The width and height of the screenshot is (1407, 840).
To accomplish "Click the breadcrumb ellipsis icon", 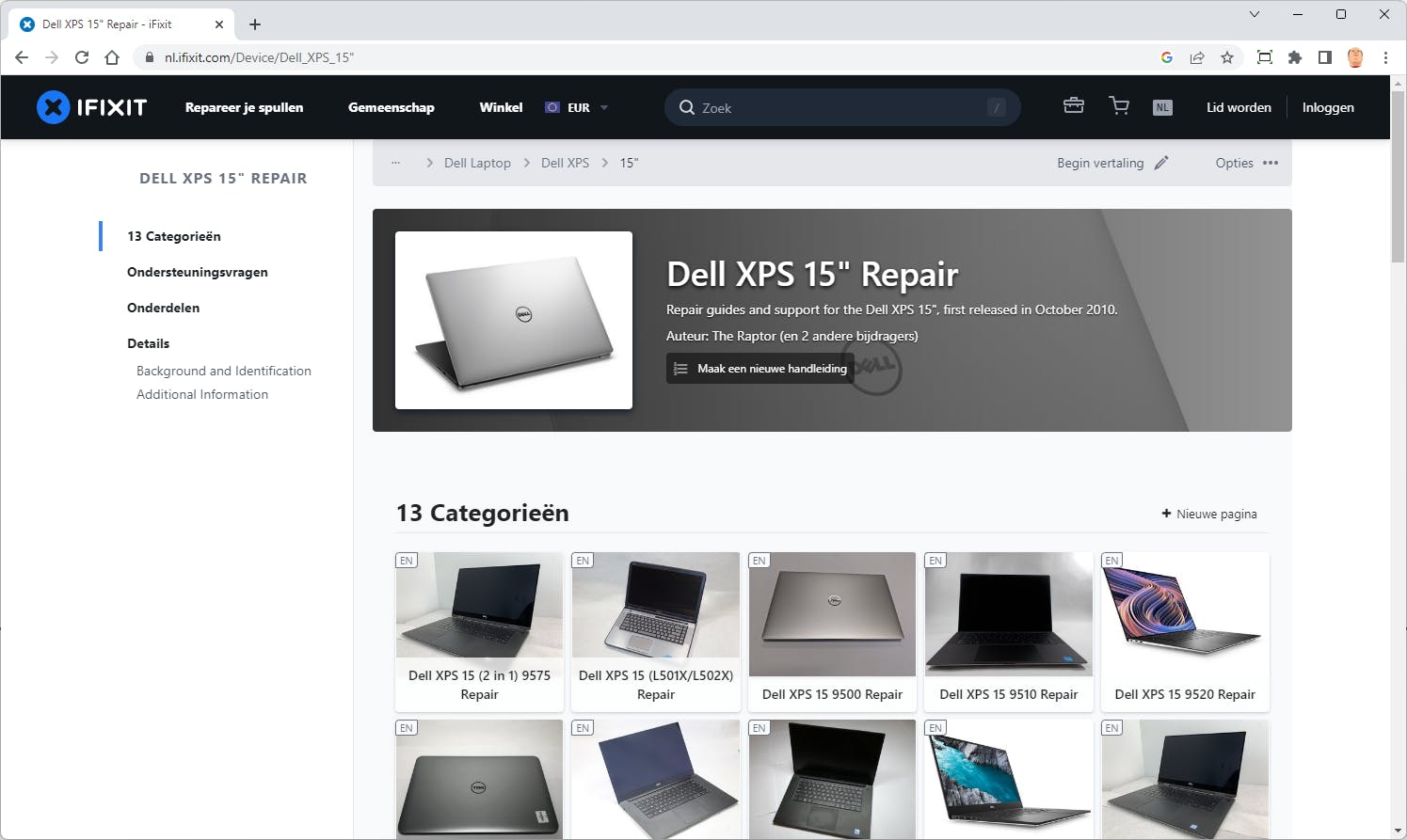I will click(396, 163).
